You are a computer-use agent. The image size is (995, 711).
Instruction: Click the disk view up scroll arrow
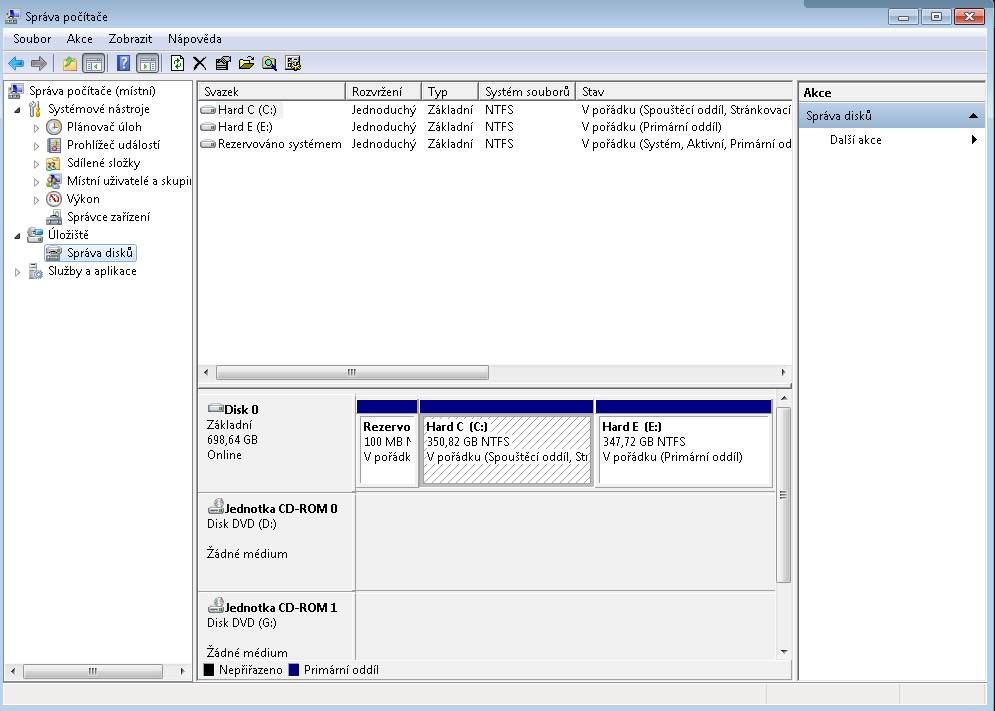click(x=784, y=398)
